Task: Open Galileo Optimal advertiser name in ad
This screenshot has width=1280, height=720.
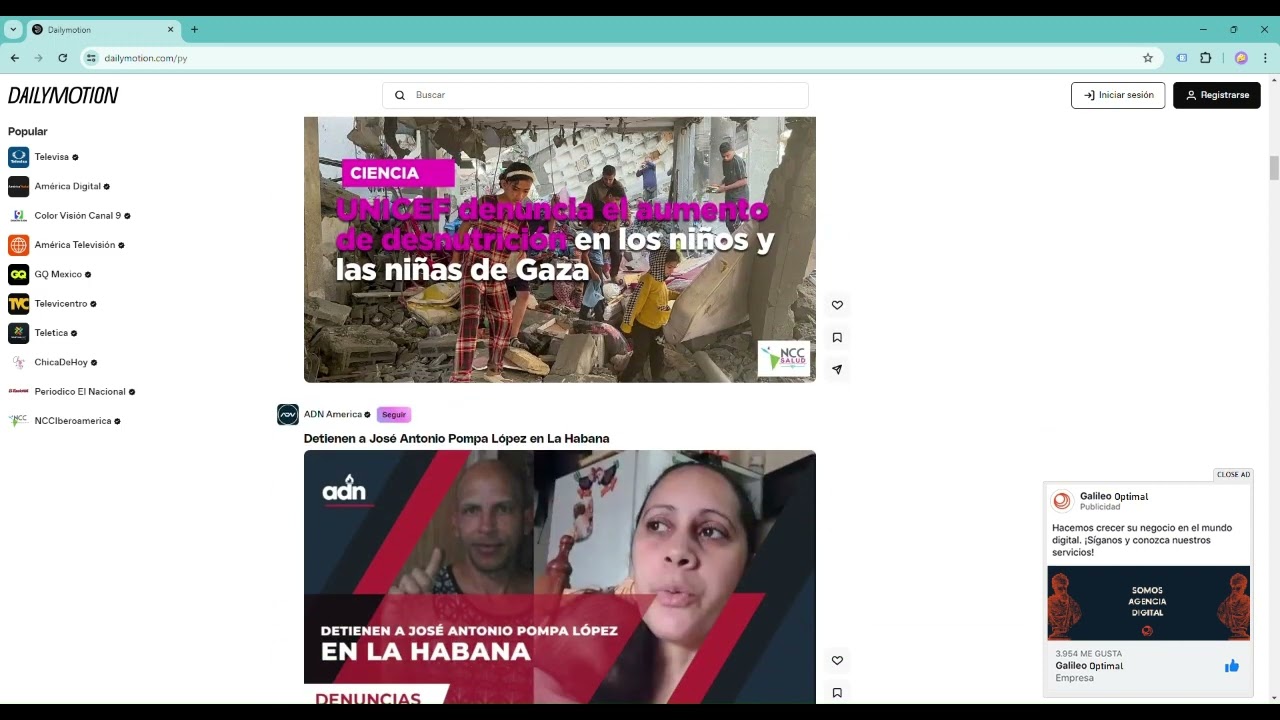Action: click(1114, 496)
